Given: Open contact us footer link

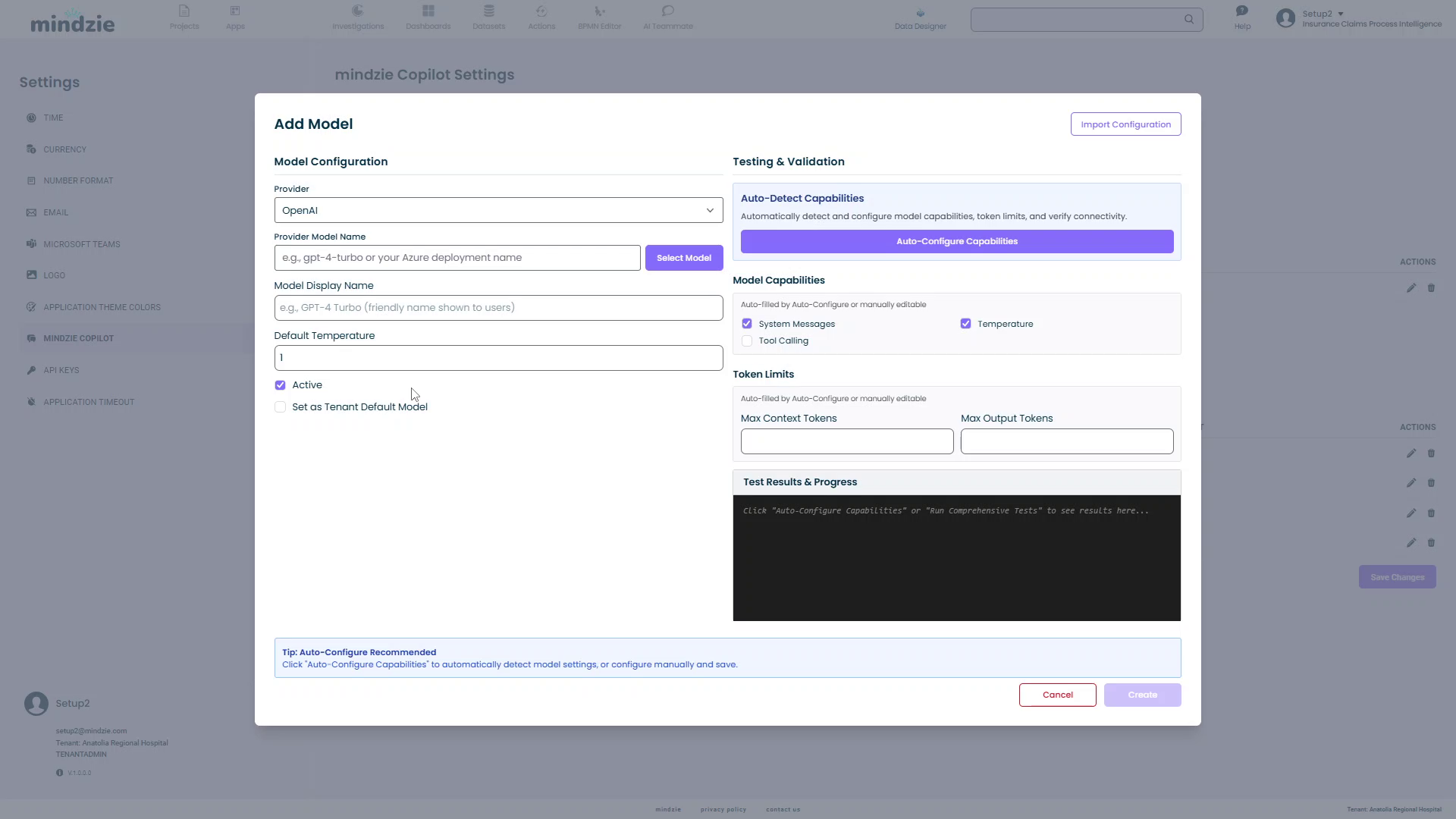Looking at the screenshot, I should [783, 809].
